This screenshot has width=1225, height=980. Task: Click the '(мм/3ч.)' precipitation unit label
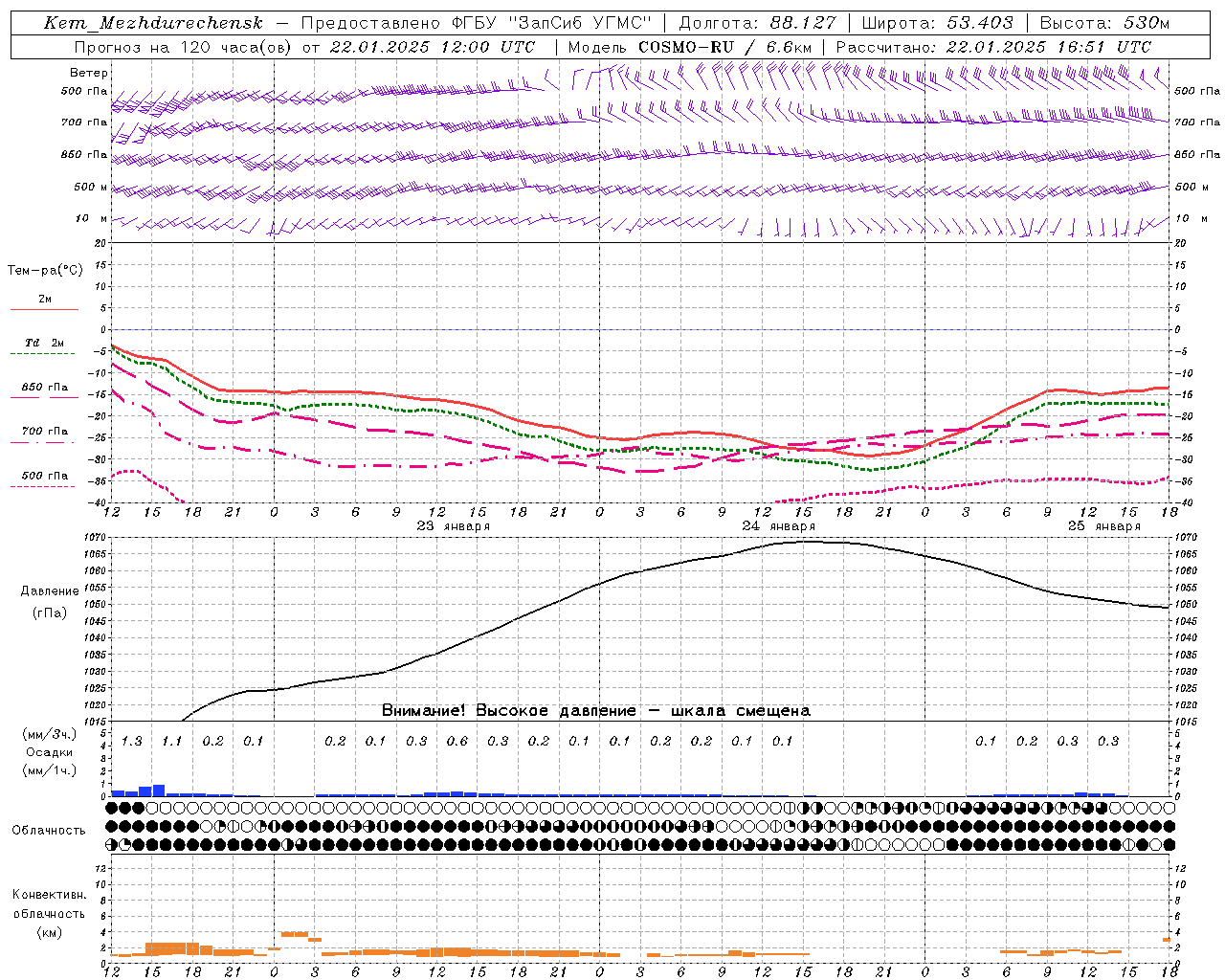(x=49, y=734)
